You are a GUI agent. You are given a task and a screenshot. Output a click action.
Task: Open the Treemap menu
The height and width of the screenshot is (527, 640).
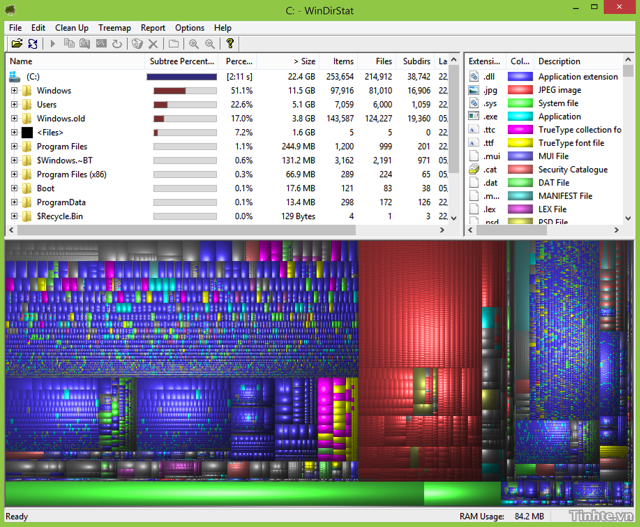[x=115, y=28]
